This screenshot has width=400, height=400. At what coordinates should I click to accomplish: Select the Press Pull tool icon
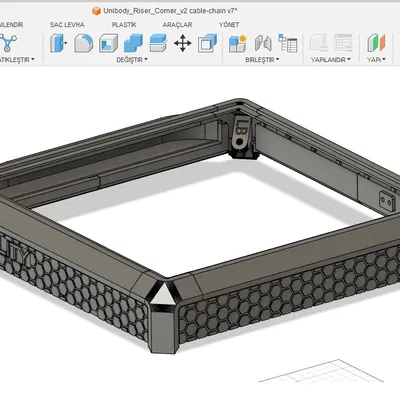click(58, 43)
